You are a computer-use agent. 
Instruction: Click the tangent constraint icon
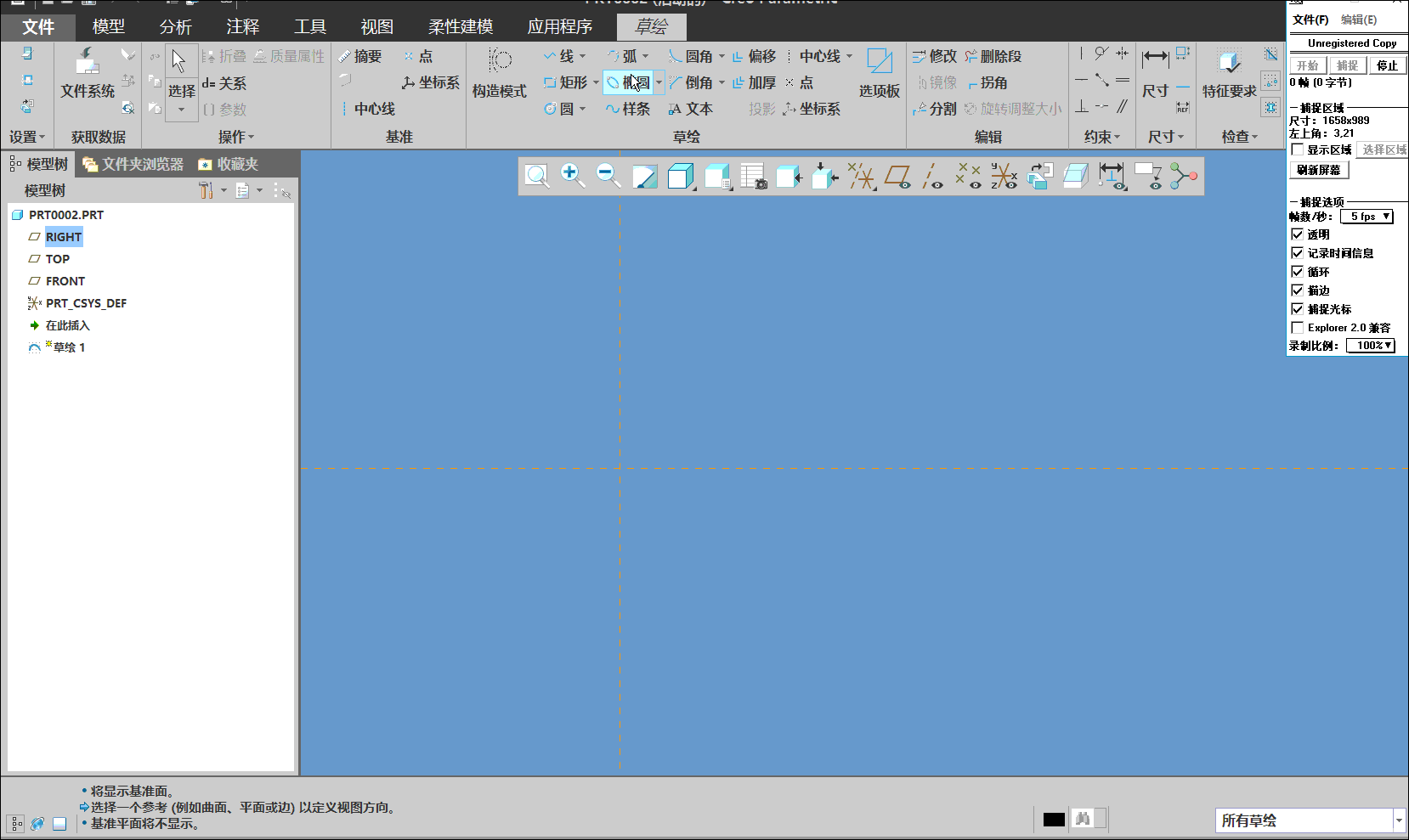tap(1101, 54)
